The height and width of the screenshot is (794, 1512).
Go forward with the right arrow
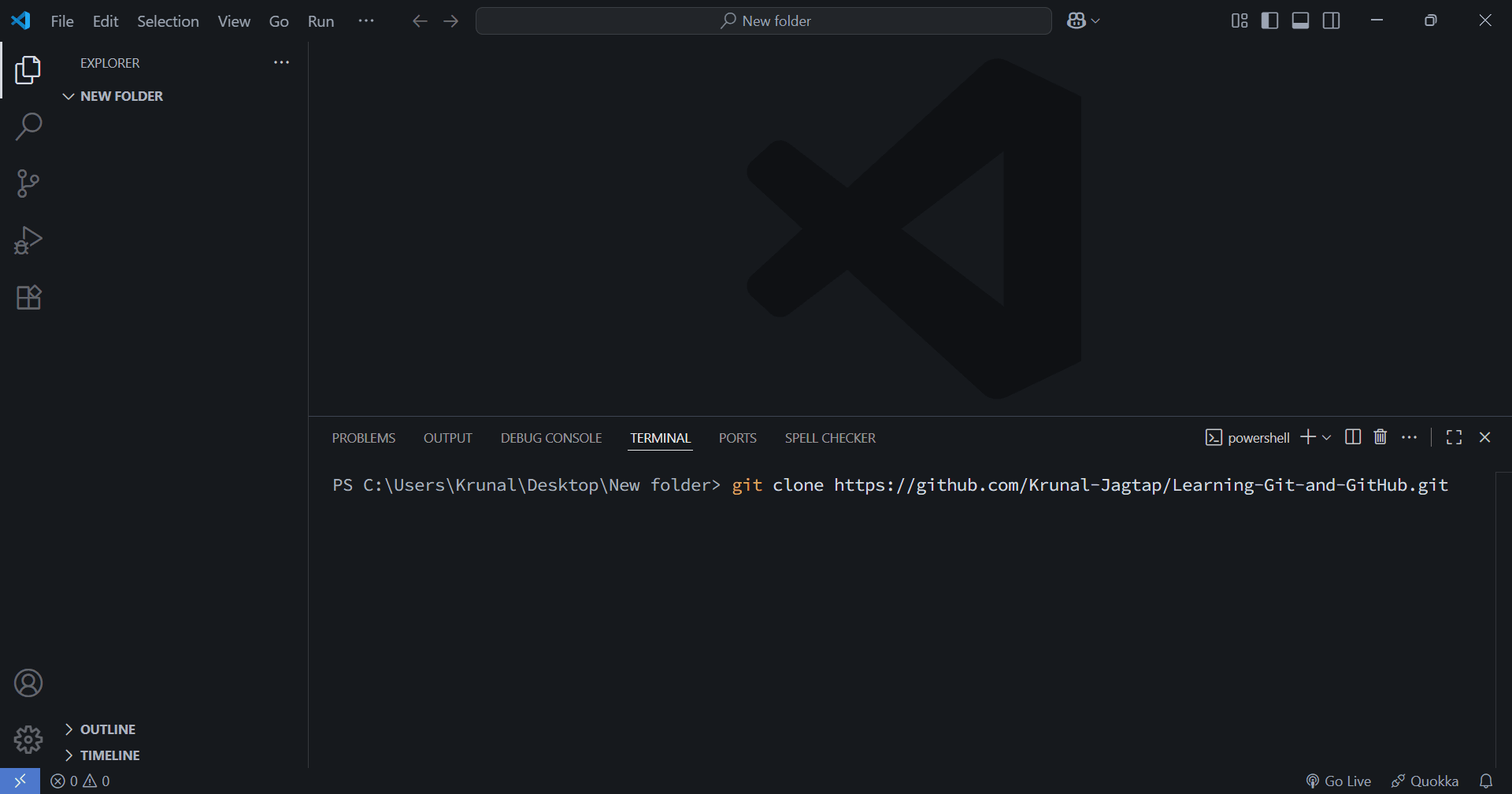(x=451, y=21)
